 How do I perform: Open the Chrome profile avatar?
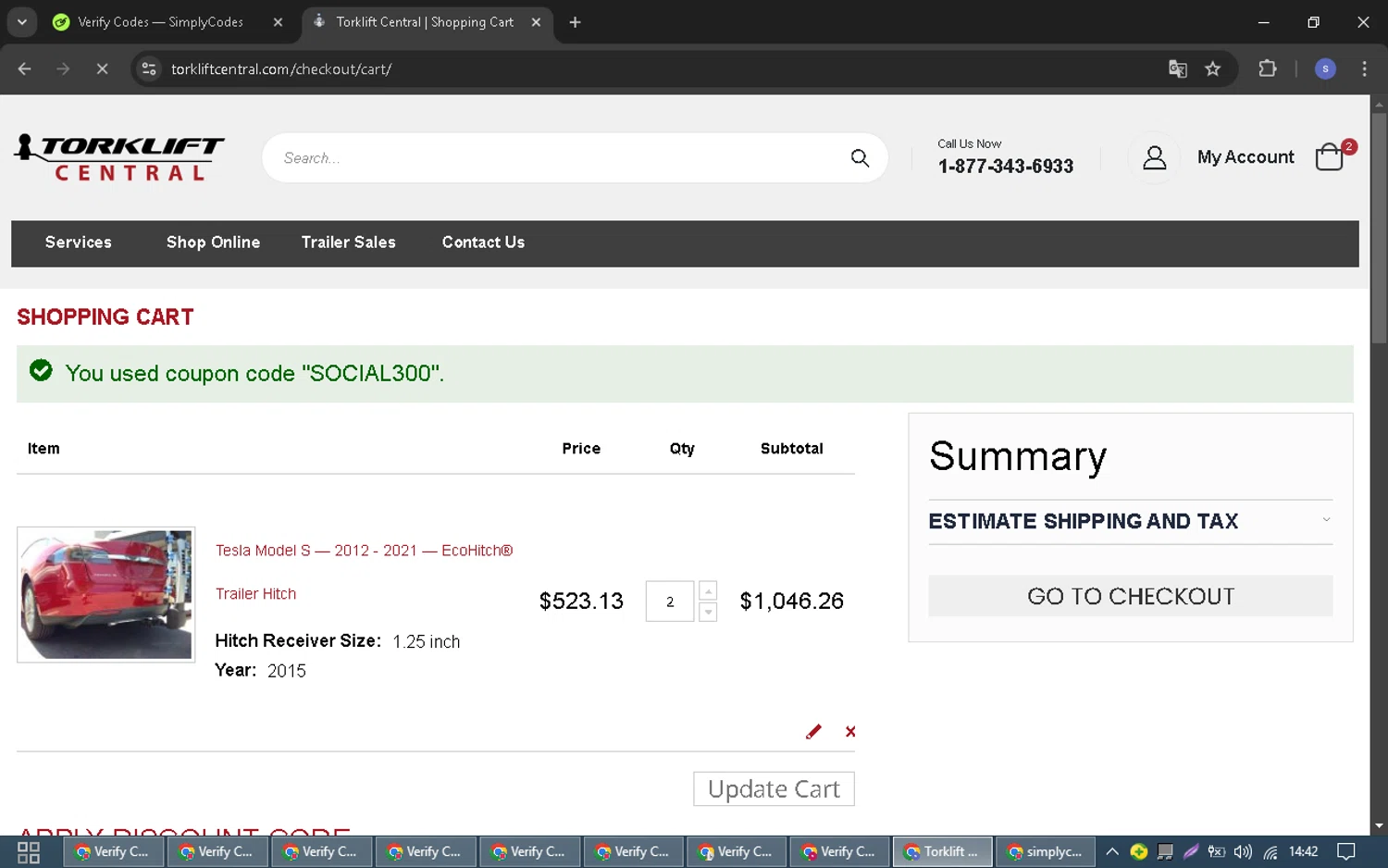[1325, 68]
